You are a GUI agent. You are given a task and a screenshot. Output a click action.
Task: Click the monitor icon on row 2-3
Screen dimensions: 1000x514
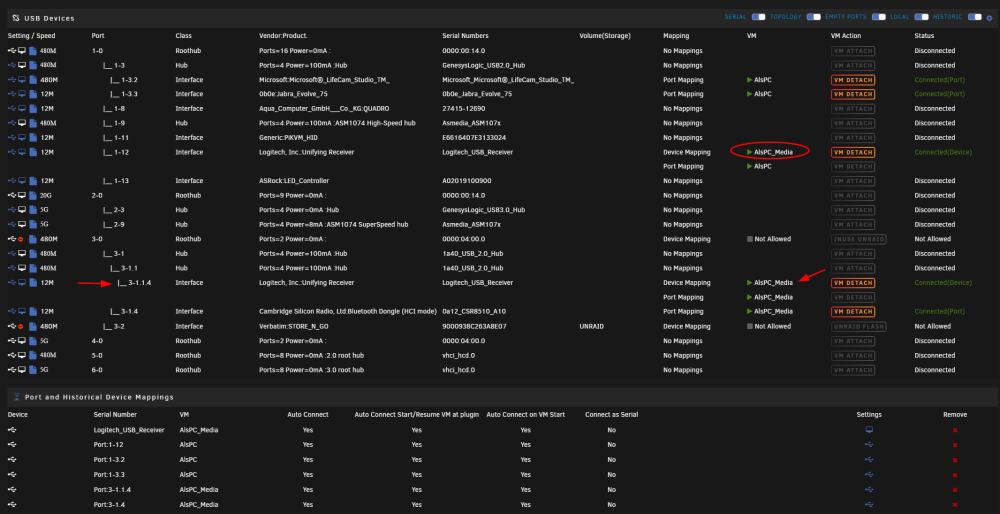[x=22, y=210]
